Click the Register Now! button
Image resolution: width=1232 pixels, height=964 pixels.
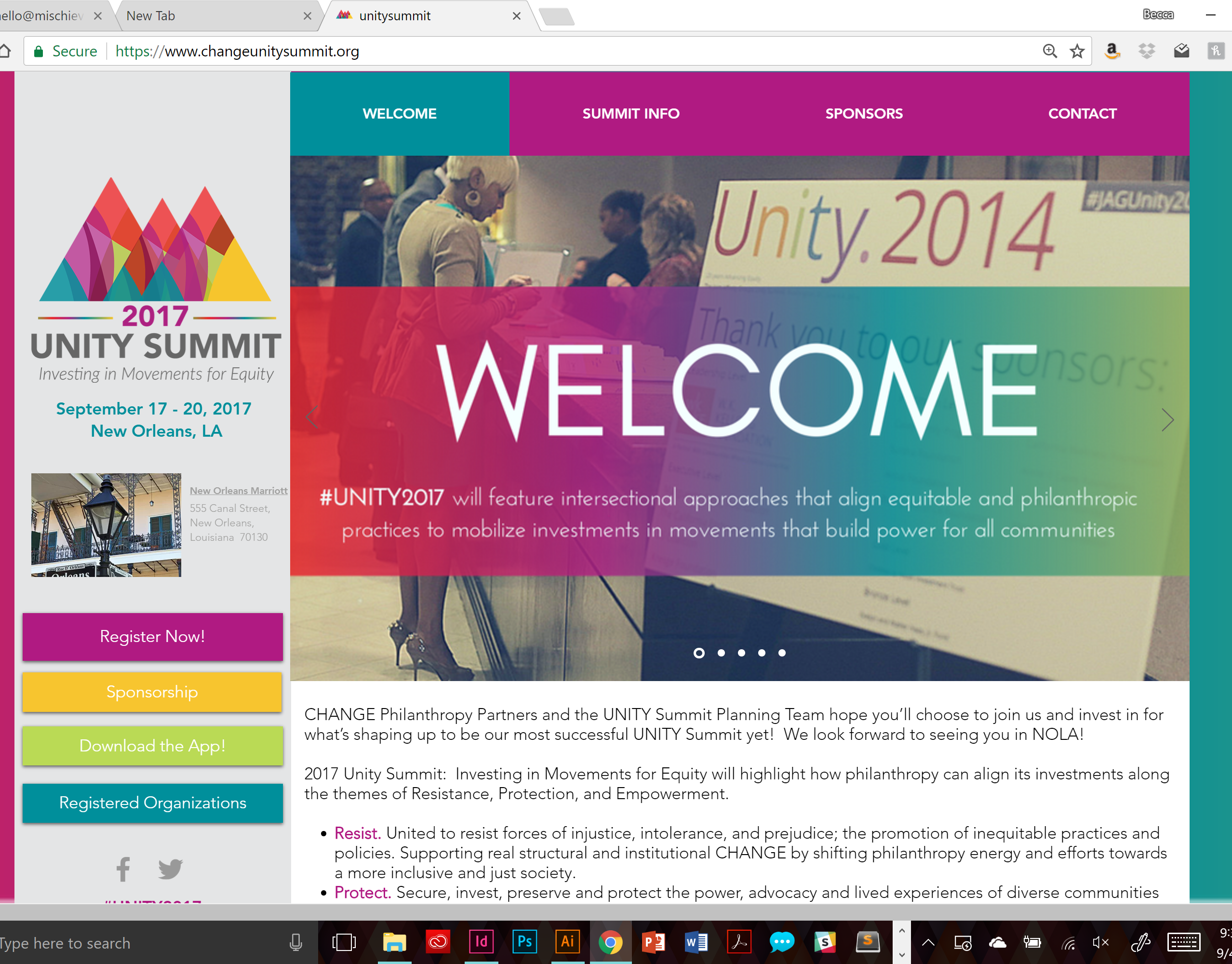pyautogui.click(x=152, y=637)
